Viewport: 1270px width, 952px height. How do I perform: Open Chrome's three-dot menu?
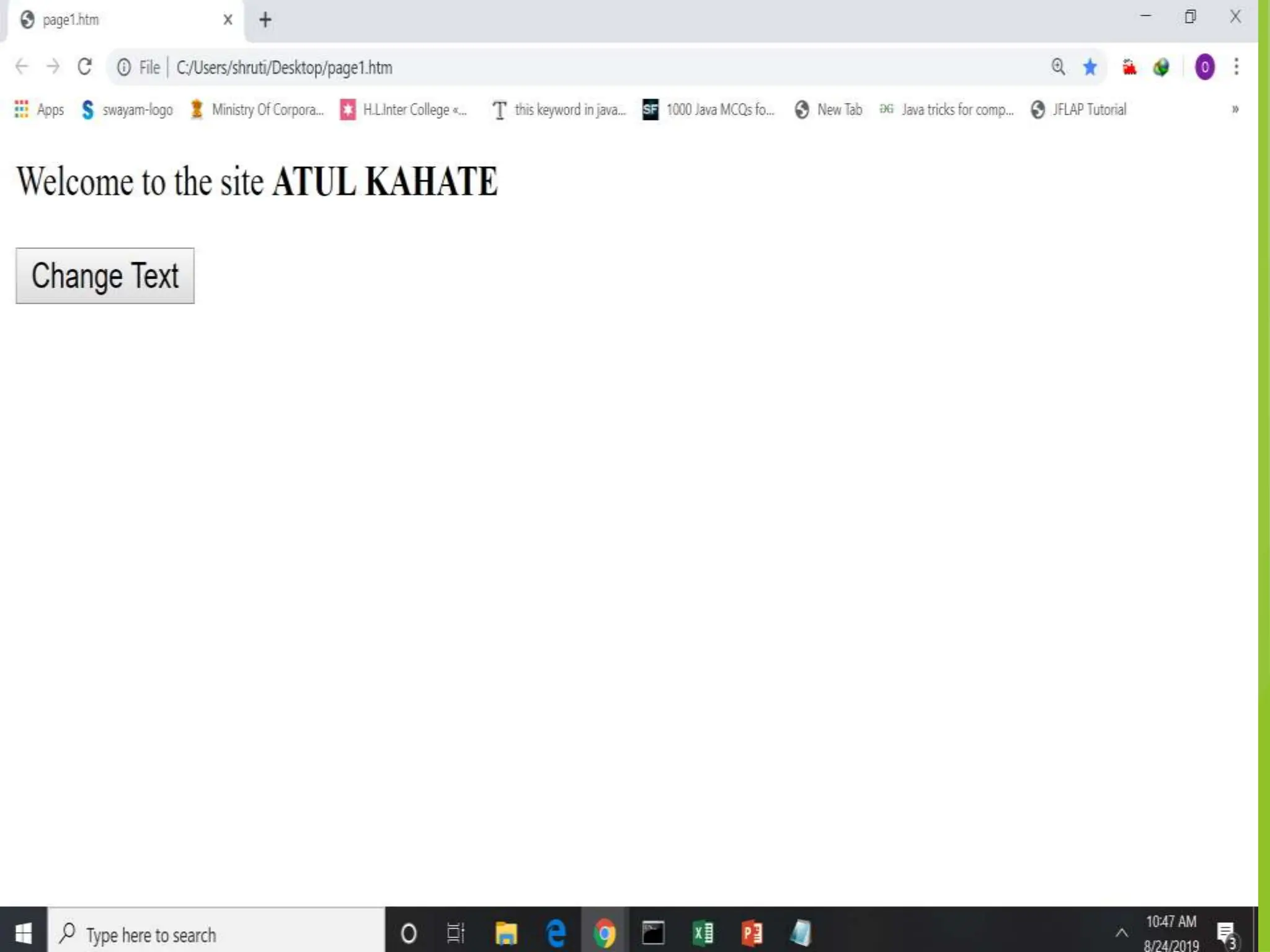click(x=1236, y=67)
